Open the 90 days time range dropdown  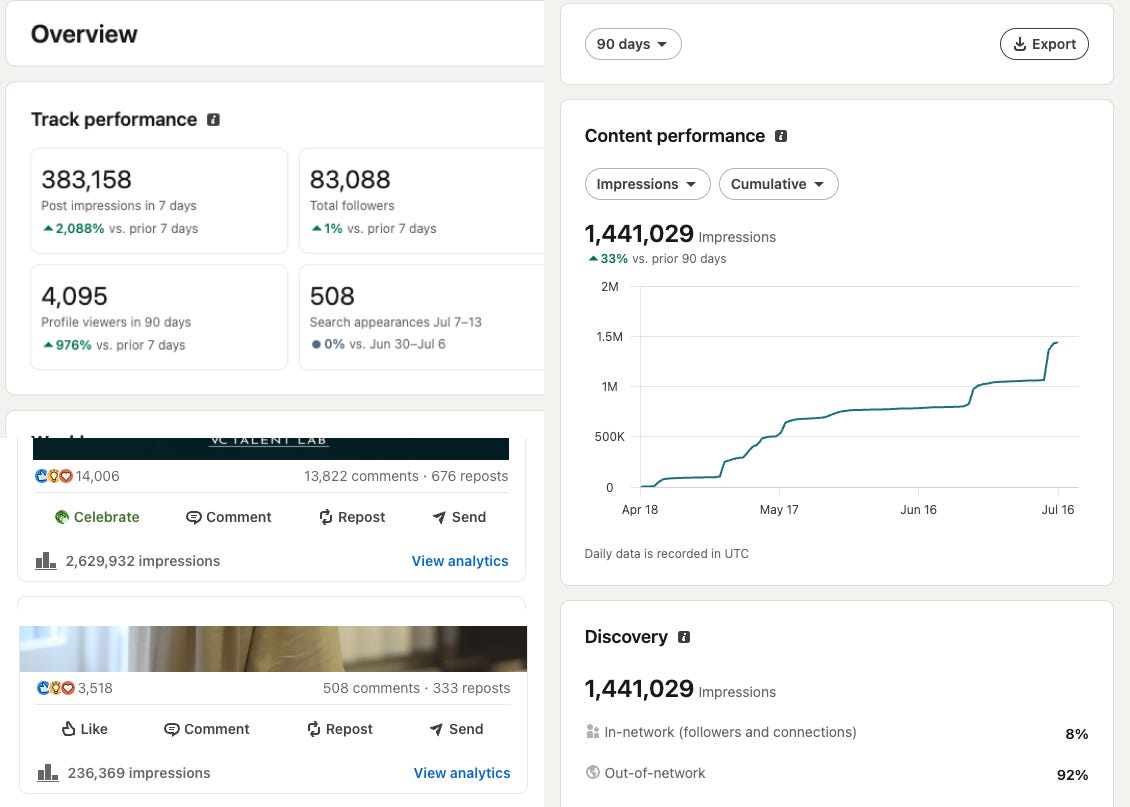pyautogui.click(x=633, y=44)
